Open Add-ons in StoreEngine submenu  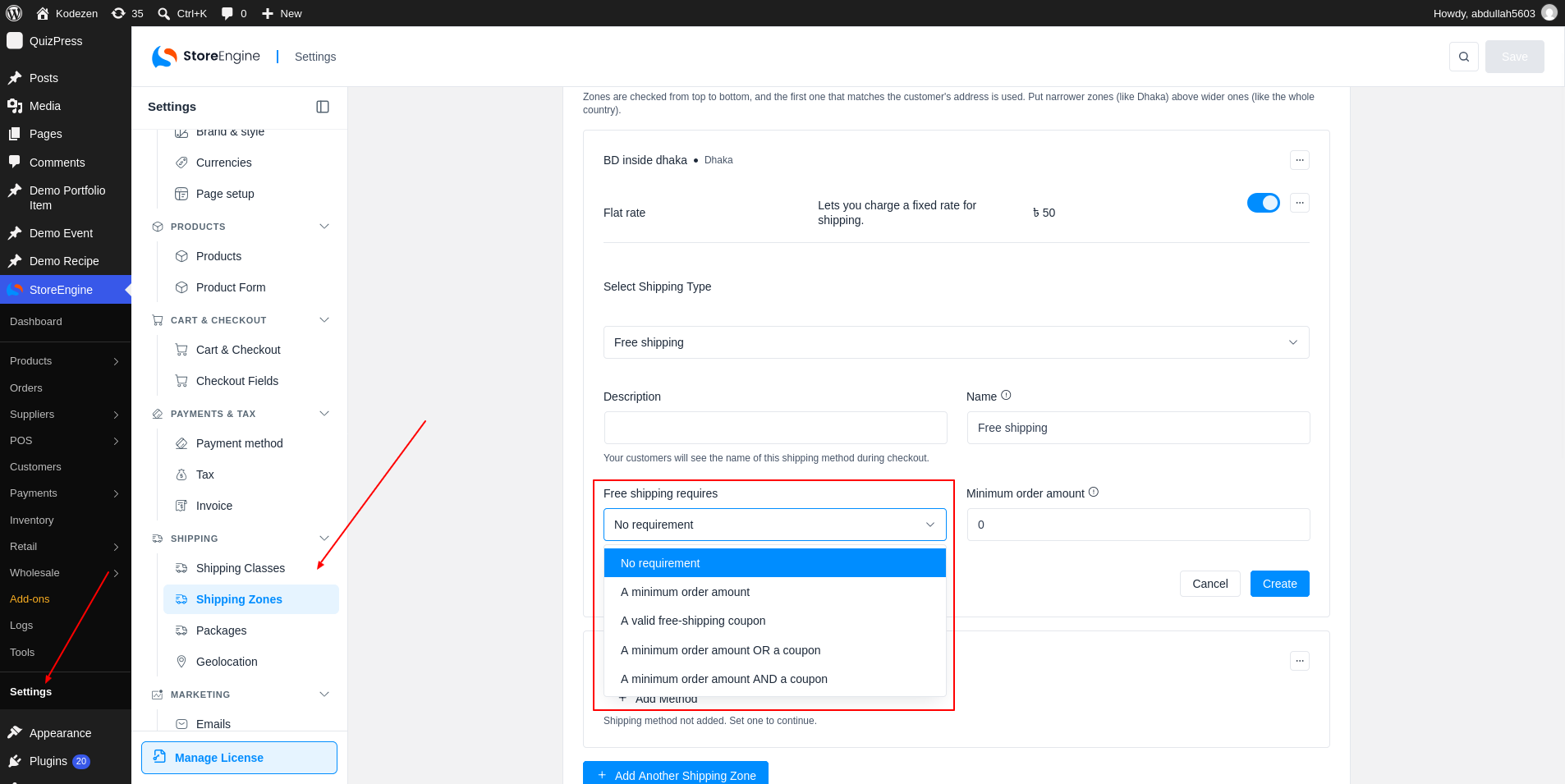pyautogui.click(x=30, y=599)
